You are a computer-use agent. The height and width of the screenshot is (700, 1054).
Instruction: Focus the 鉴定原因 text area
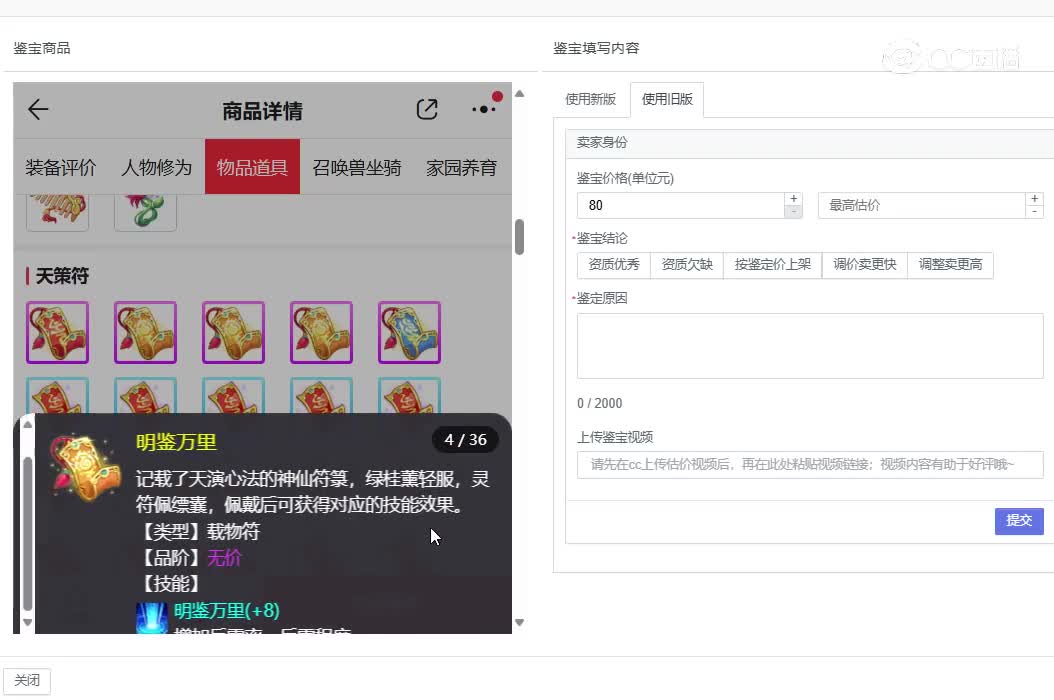(x=810, y=346)
